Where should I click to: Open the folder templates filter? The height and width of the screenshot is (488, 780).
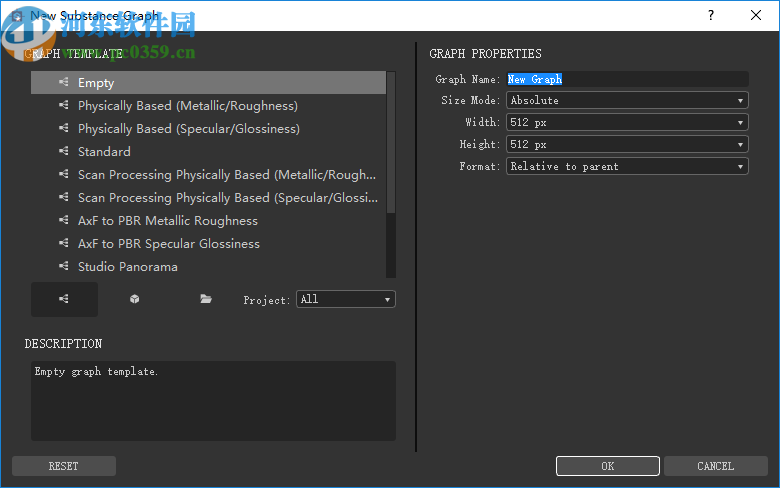(x=206, y=298)
